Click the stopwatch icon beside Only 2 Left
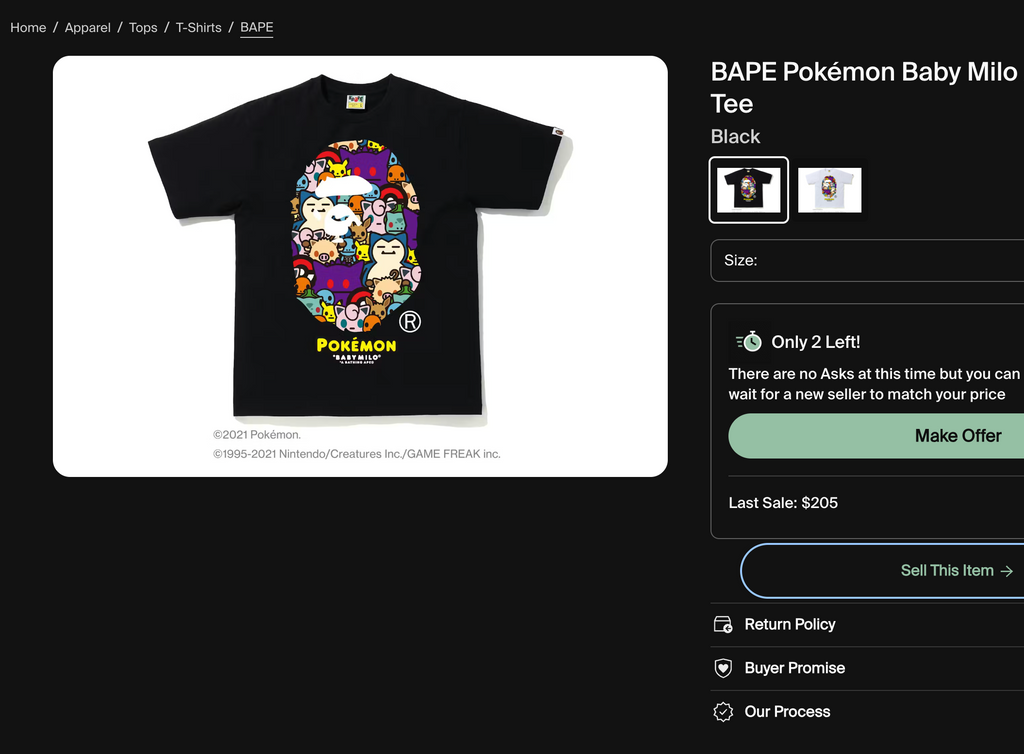Viewport: 1024px width, 754px height. click(749, 342)
